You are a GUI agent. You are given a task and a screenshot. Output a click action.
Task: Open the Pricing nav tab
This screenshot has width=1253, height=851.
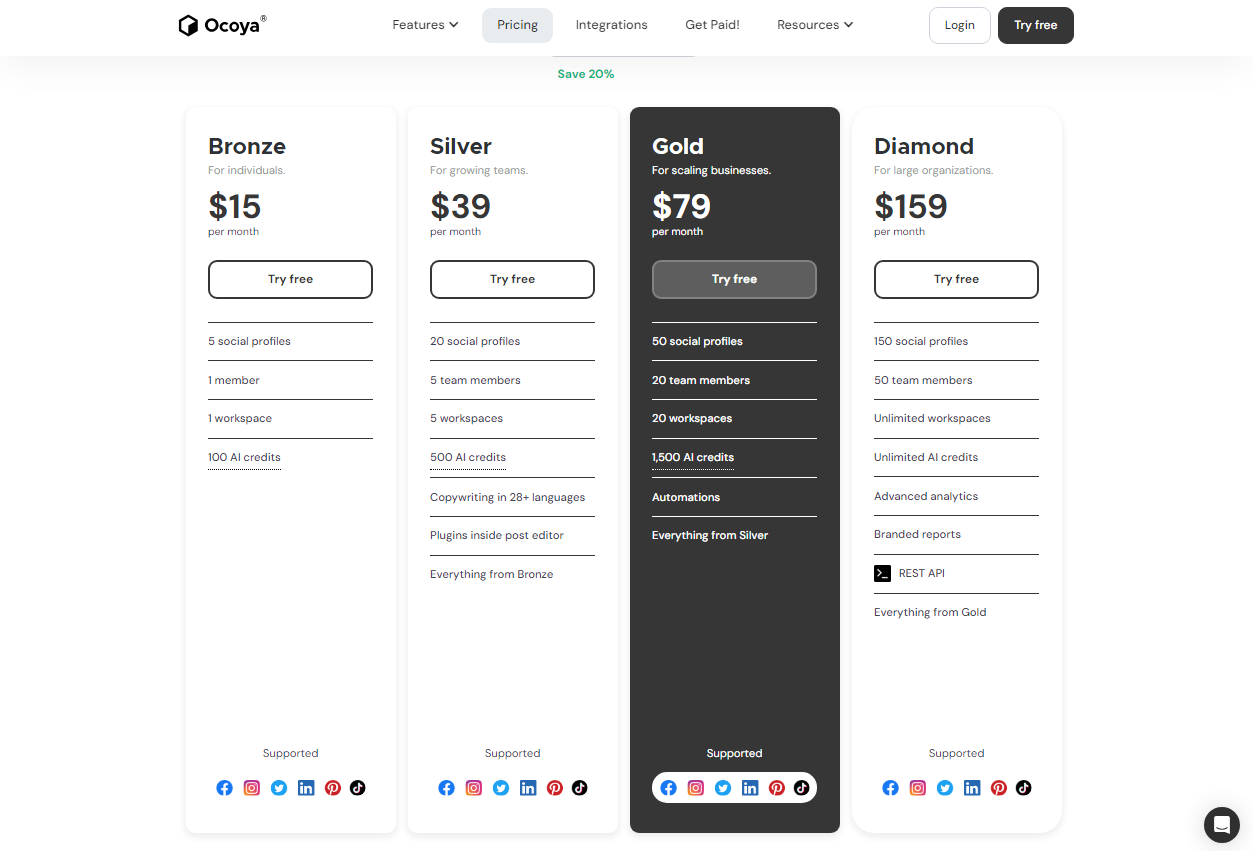(x=518, y=25)
